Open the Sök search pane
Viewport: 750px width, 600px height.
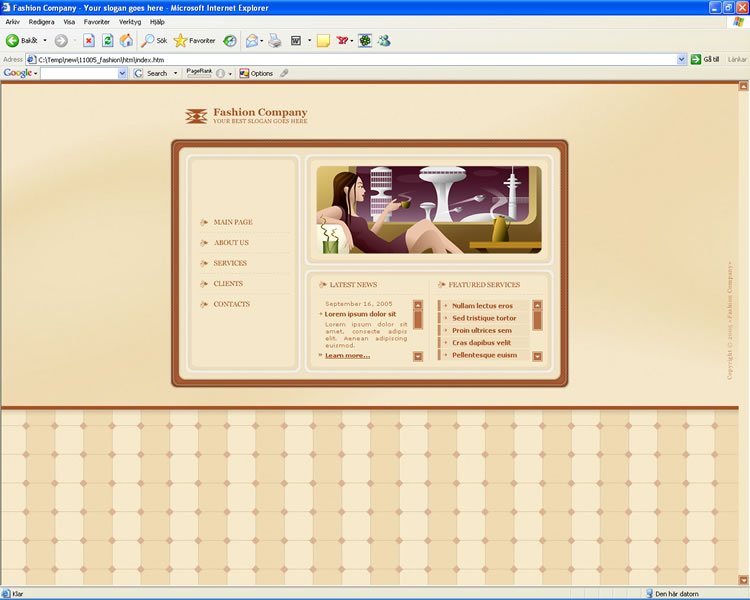pos(154,41)
